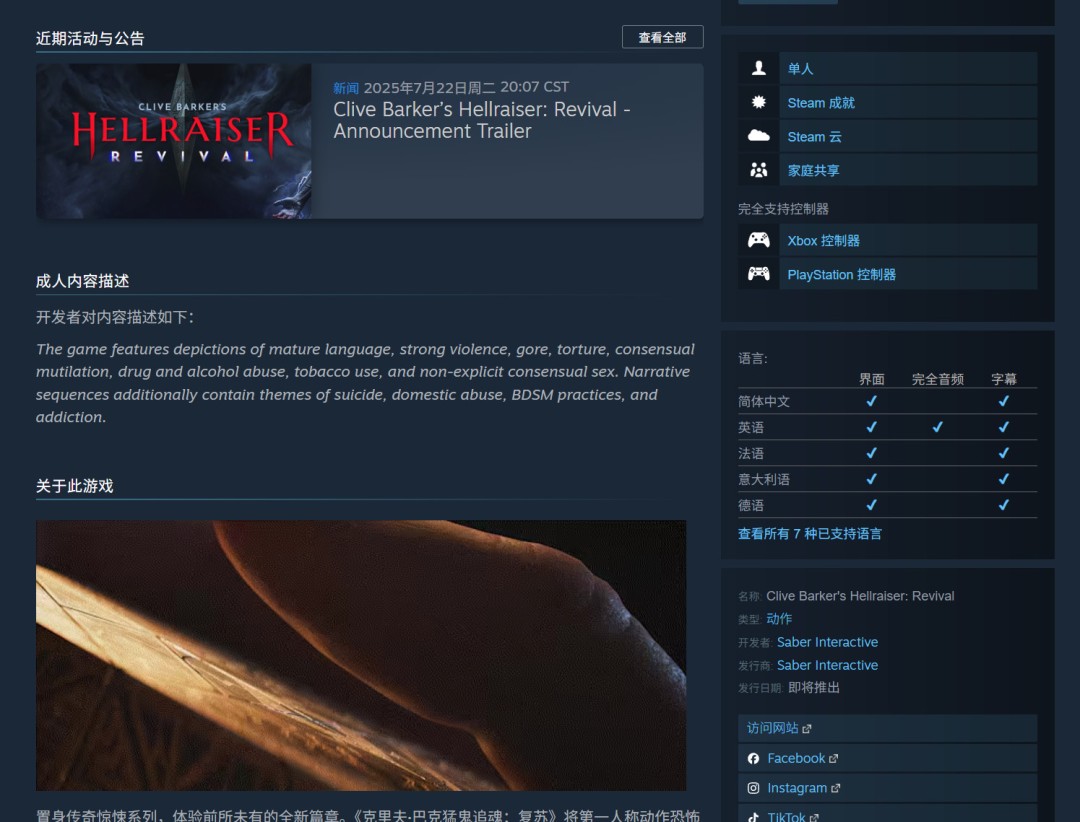Open developer Saber Interactive link
1080x822 pixels.
827,642
